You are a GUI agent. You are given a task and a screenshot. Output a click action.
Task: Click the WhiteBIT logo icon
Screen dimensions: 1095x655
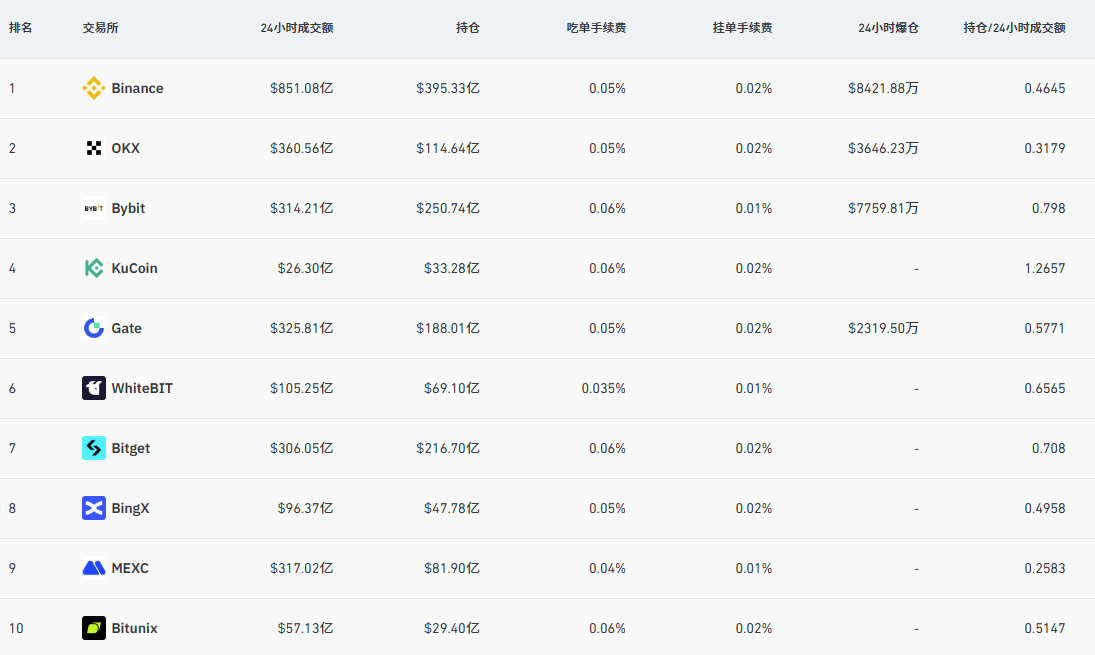click(x=93, y=388)
